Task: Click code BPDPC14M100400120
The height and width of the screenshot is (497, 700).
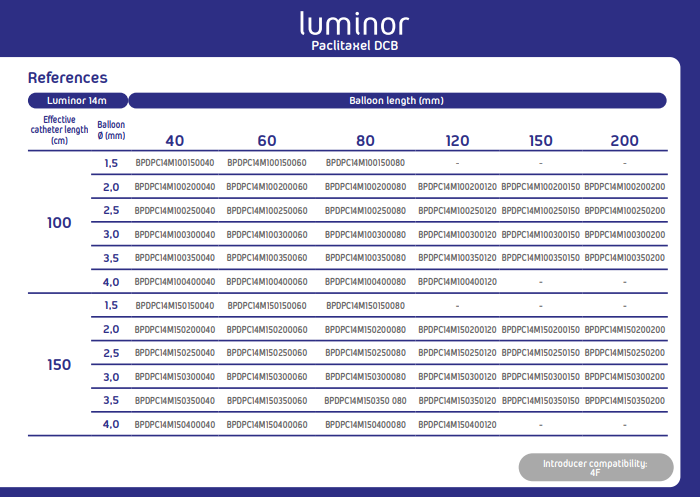Action: (457, 282)
